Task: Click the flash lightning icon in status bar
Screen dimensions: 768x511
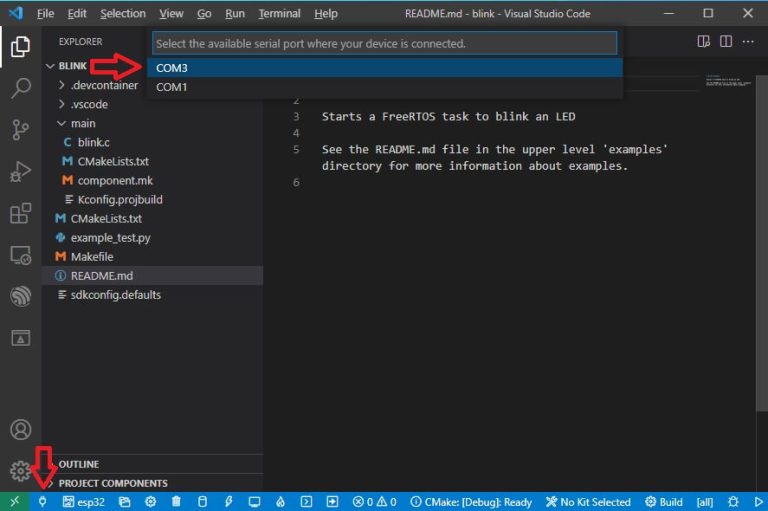Action: click(x=228, y=501)
